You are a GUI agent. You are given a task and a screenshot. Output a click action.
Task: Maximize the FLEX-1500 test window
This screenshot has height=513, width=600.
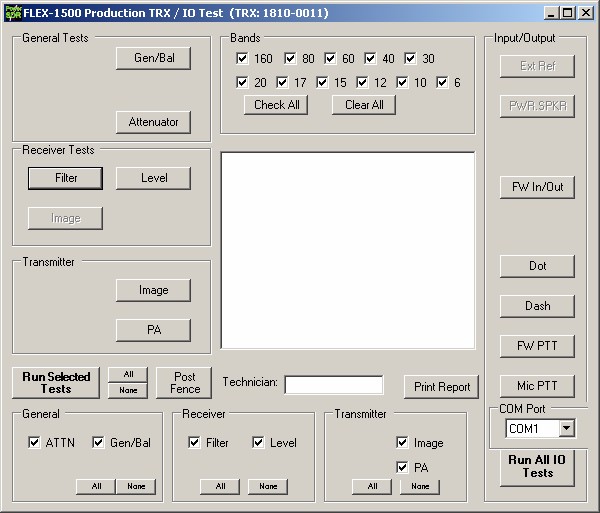coord(567,13)
